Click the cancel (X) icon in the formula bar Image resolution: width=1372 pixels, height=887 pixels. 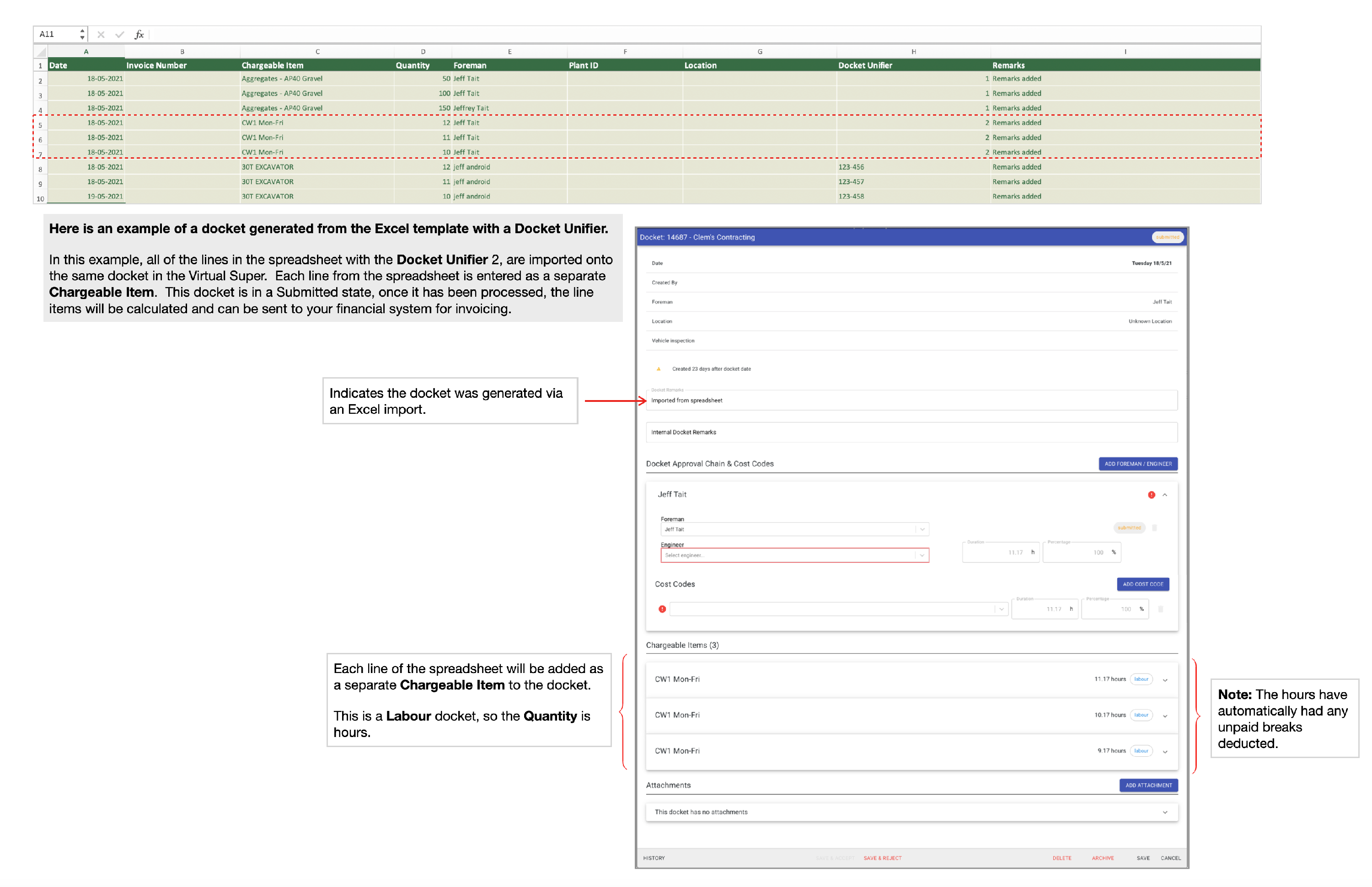pos(101,34)
